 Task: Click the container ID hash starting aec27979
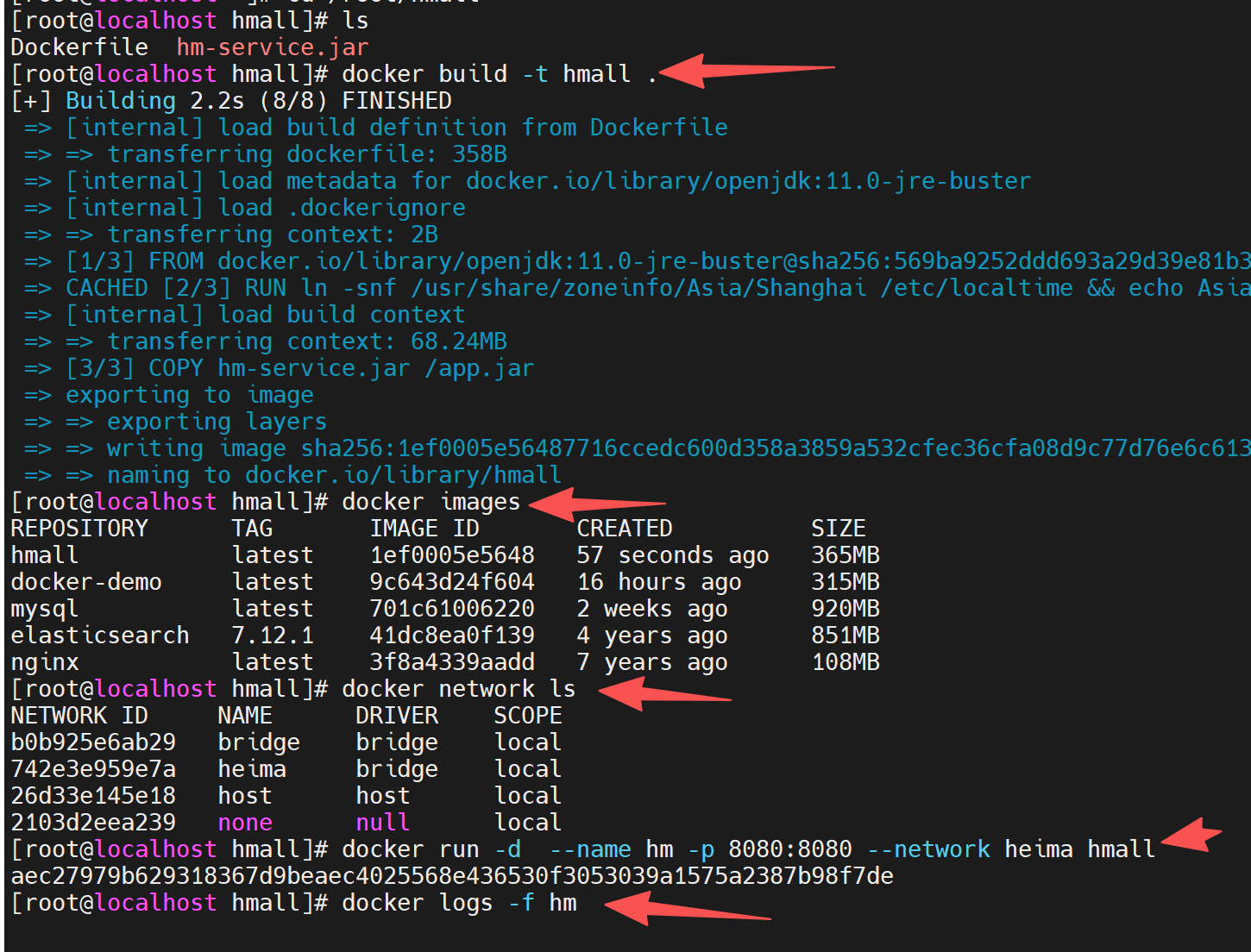[452, 876]
